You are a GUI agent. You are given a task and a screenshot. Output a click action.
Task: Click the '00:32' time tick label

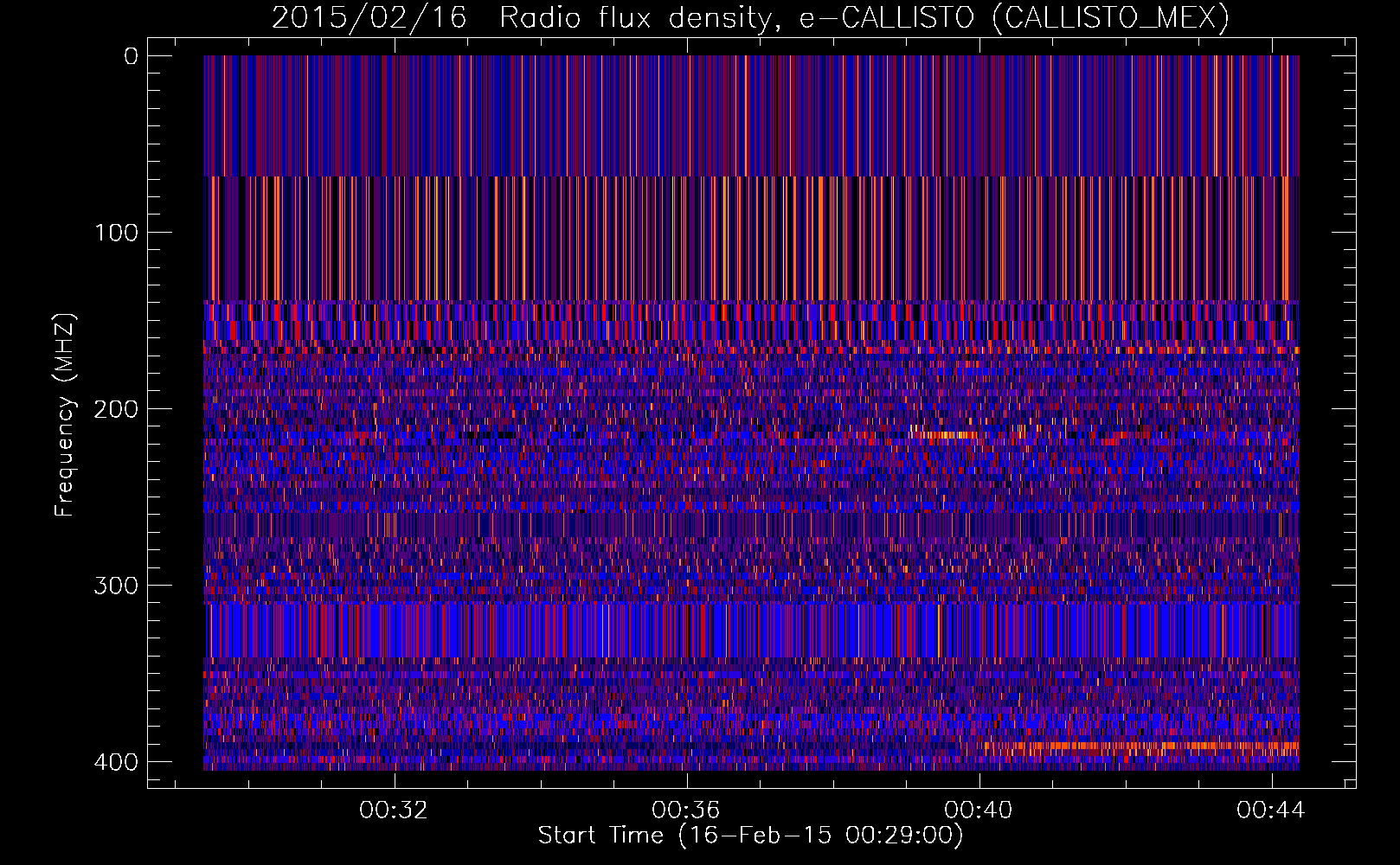pos(395,811)
